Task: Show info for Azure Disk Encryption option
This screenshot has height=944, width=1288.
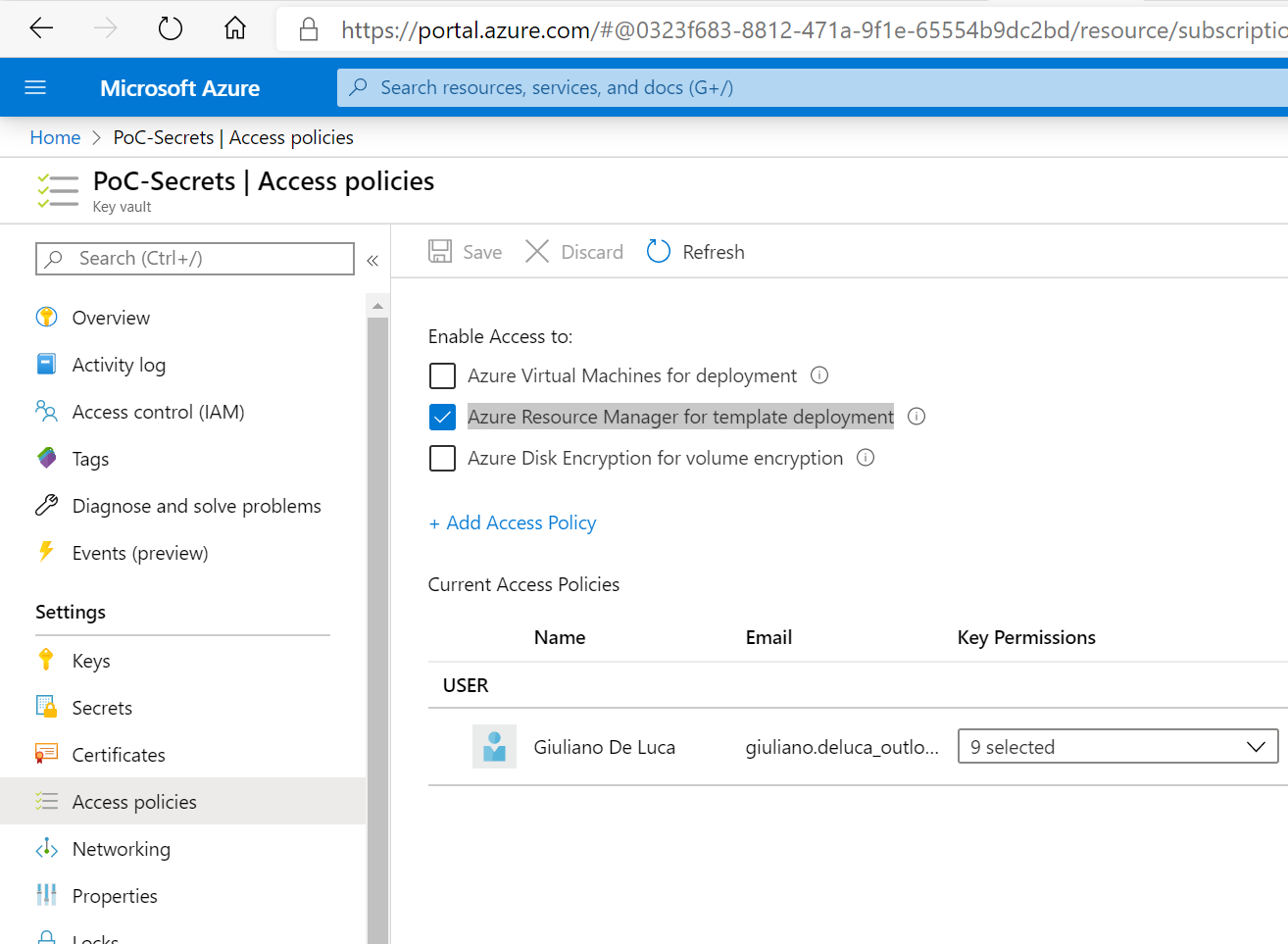Action: tap(866, 458)
